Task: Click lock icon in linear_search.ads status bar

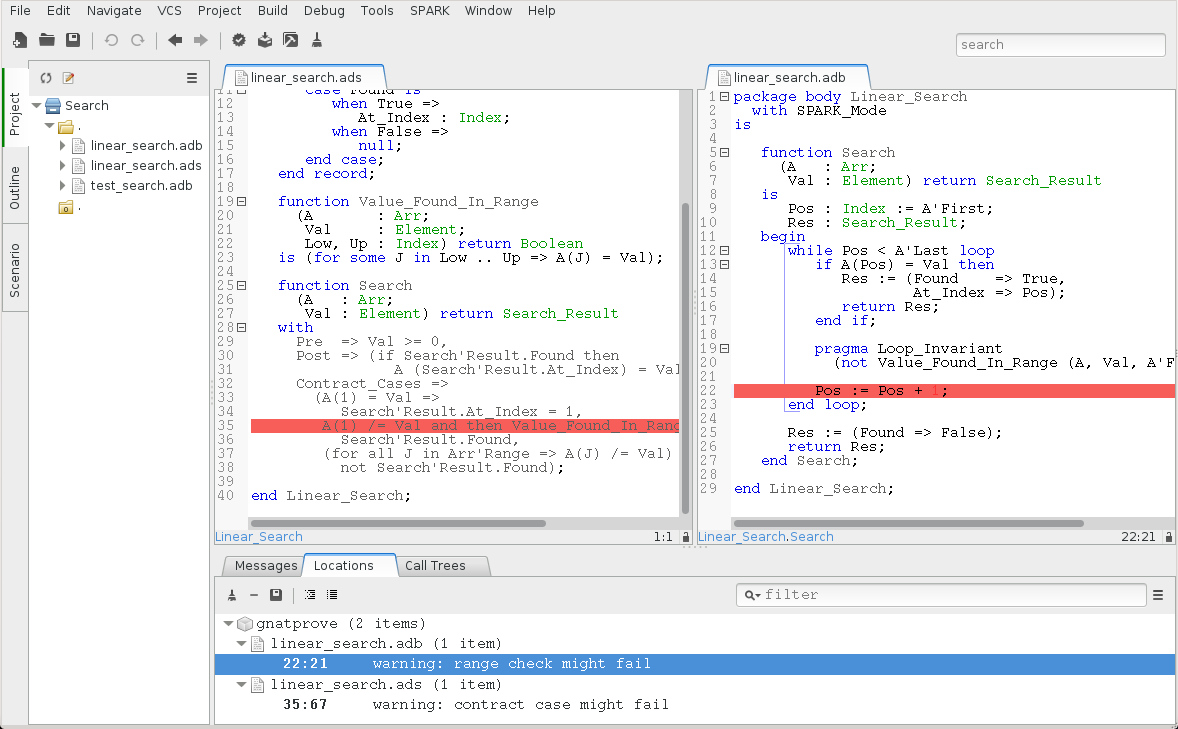Action: coord(685,537)
